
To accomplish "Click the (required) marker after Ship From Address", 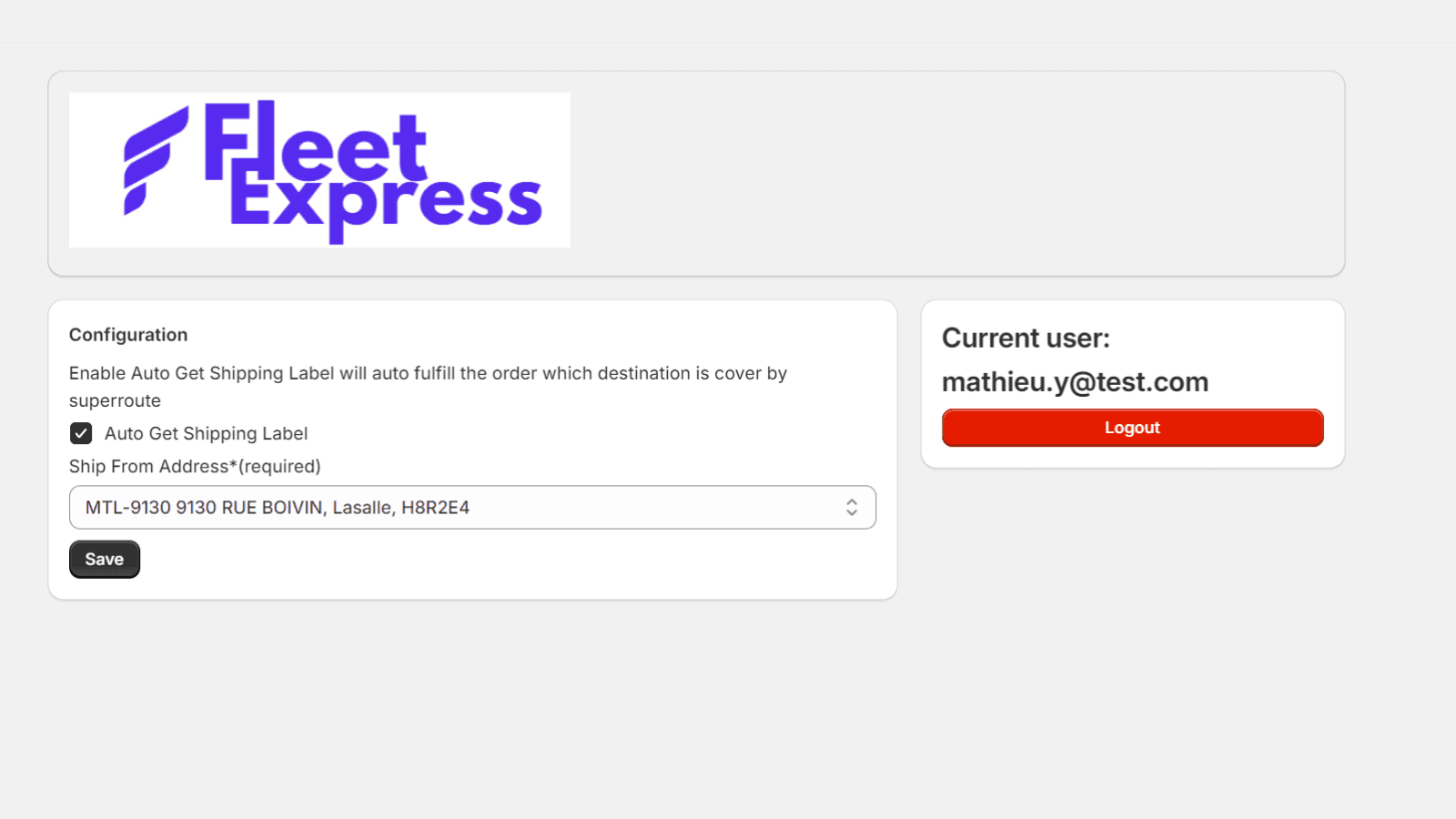I will click(279, 467).
